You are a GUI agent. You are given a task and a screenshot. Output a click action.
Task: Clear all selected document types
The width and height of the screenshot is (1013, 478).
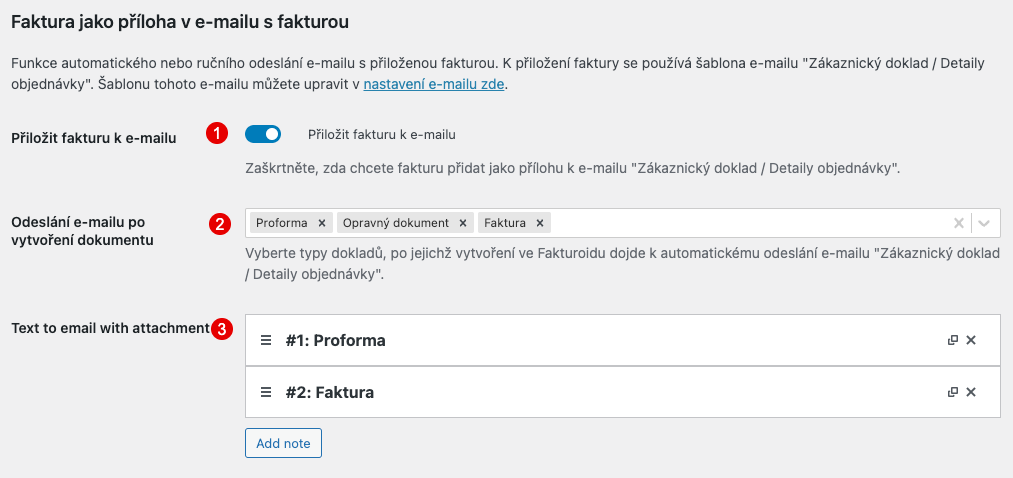[x=959, y=223]
